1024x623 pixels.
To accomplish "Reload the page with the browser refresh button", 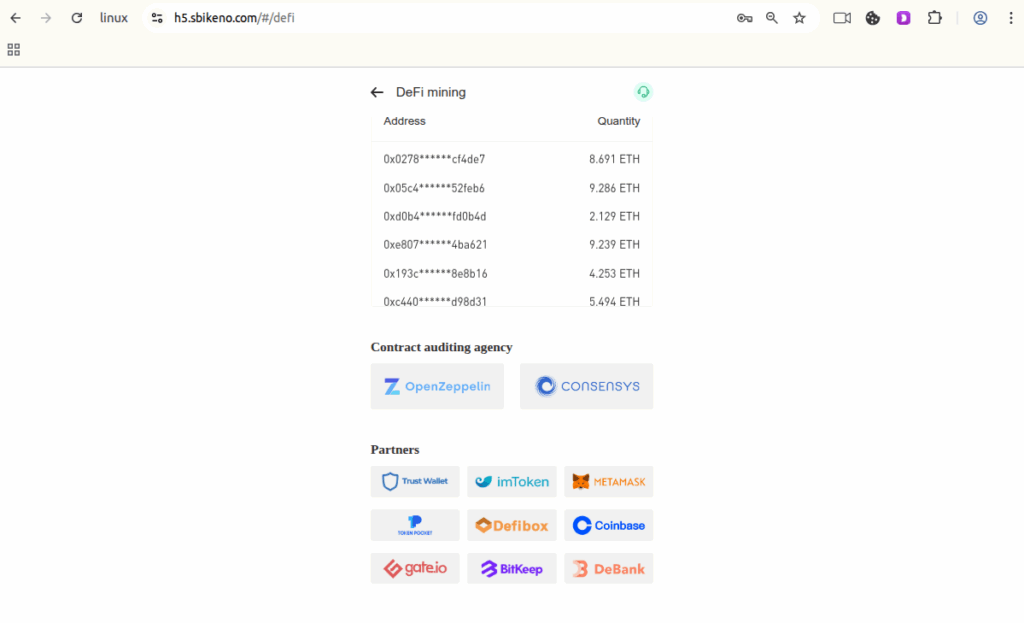I will point(77,18).
